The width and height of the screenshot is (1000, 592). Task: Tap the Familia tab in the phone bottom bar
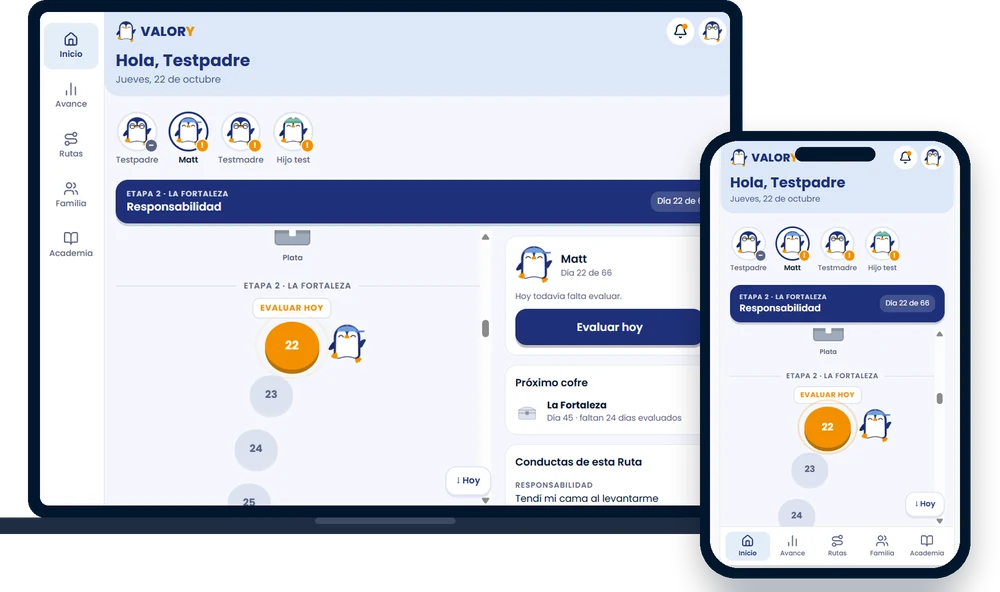[x=881, y=545]
